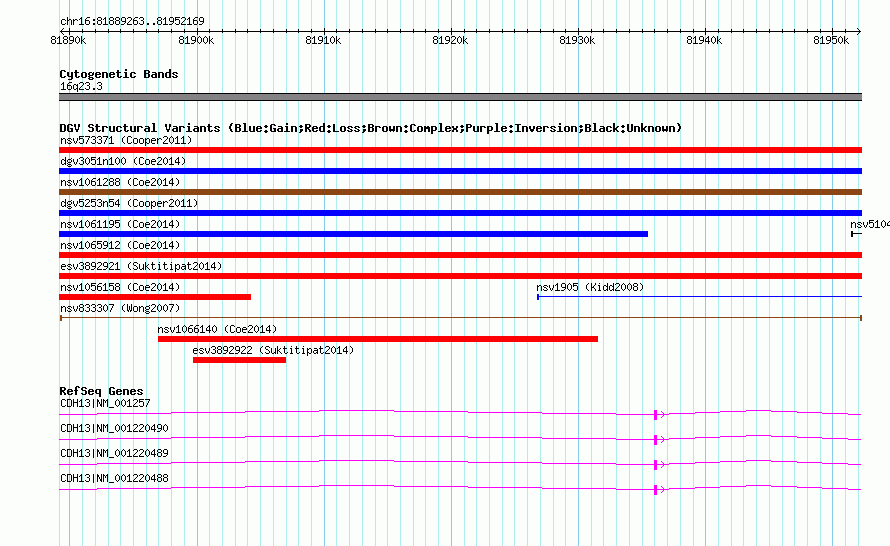Select the red bar of esv3892921
The image size is (890, 546).
coord(460,276)
